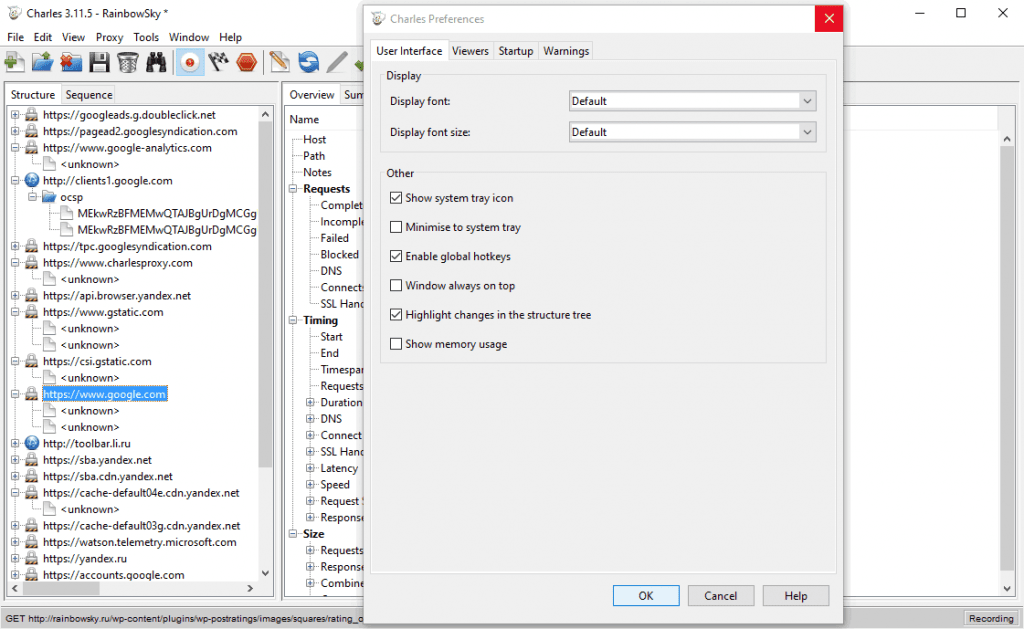Open Find with the binoculars icon

coord(156,63)
